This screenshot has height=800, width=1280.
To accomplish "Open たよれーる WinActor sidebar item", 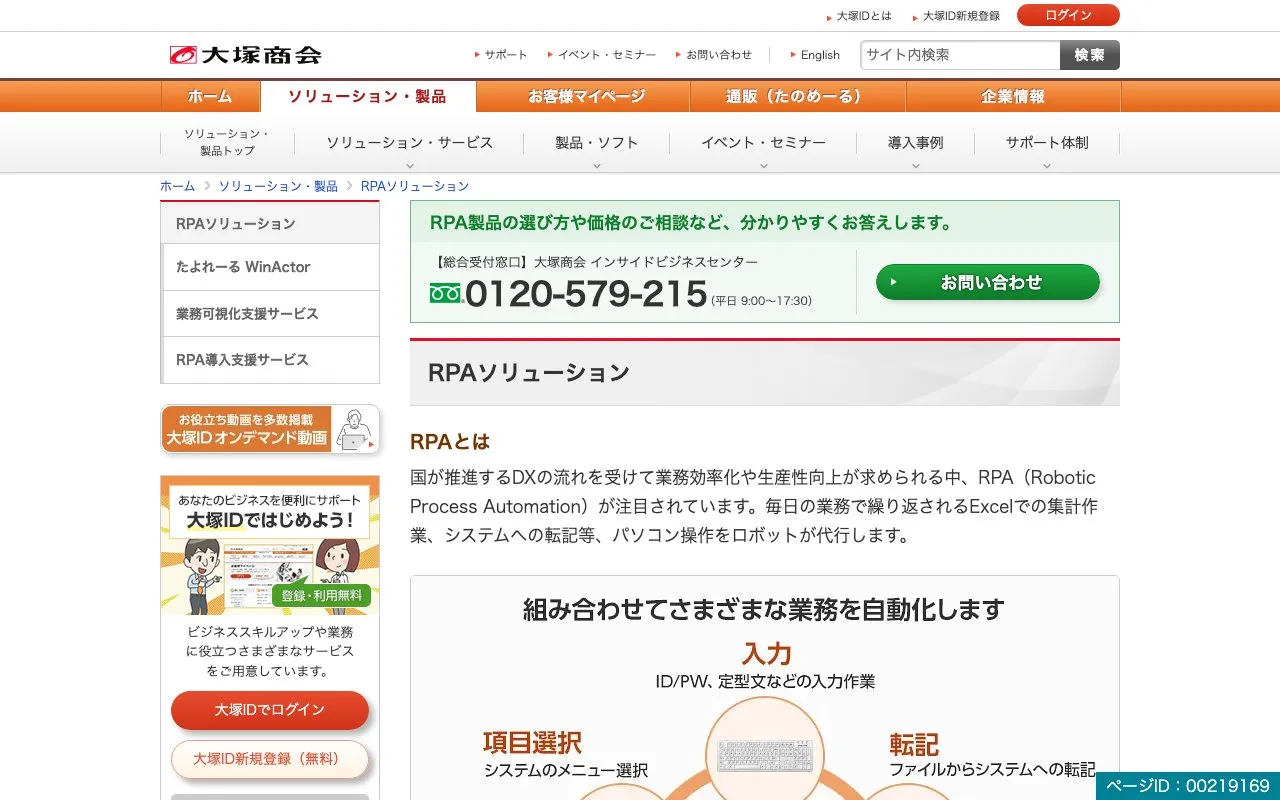I will coord(271,267).
